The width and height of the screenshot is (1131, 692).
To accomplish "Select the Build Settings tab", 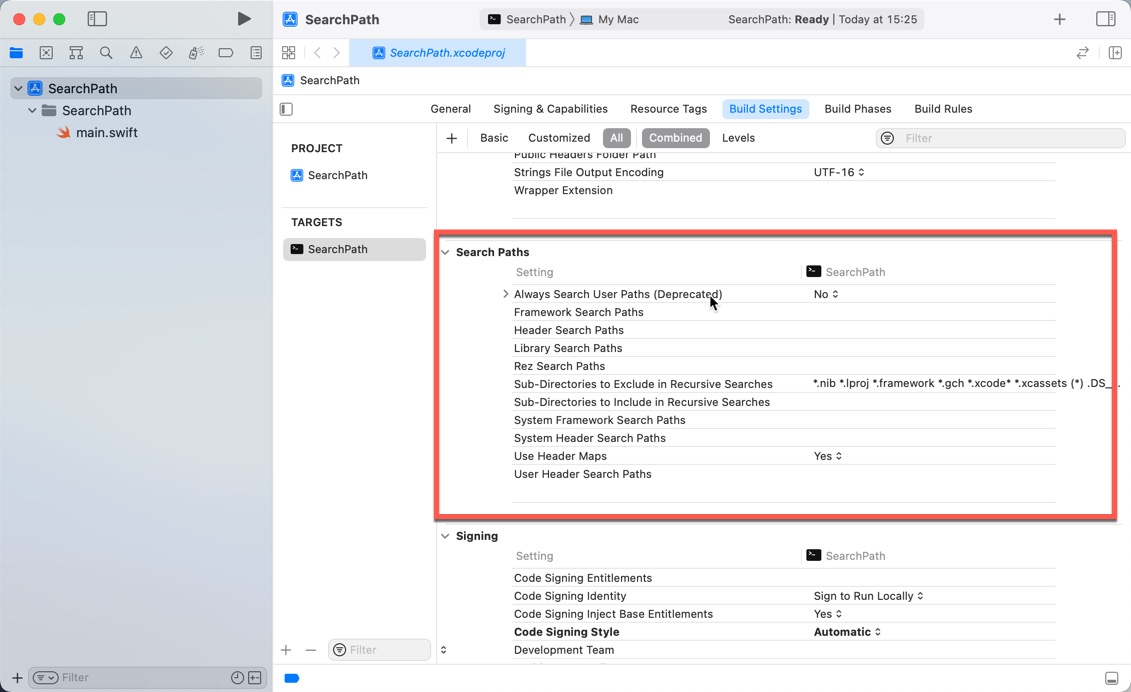I will click(x=765, y=109).
